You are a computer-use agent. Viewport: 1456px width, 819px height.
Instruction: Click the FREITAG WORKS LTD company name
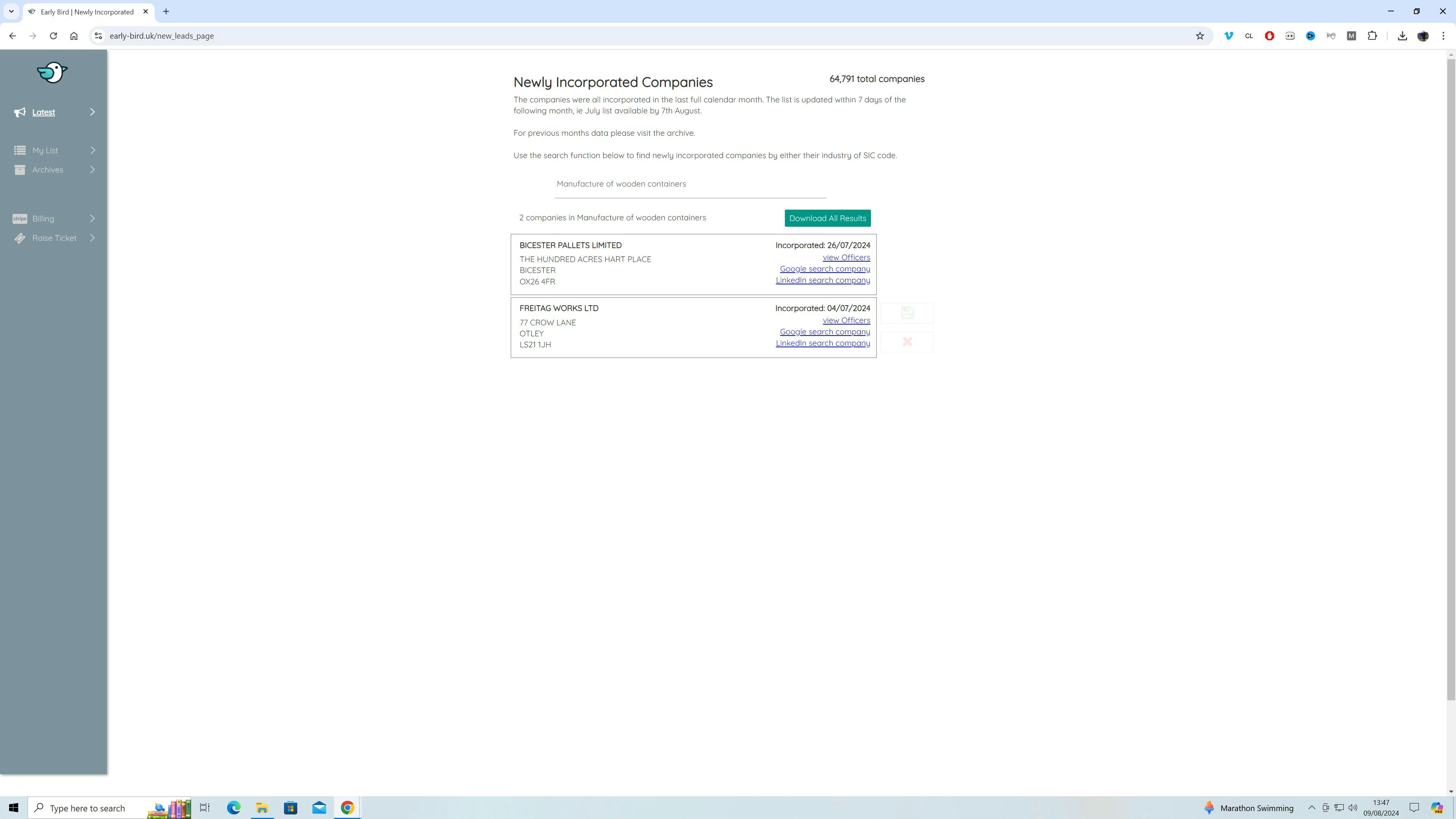tap(559, 309)
